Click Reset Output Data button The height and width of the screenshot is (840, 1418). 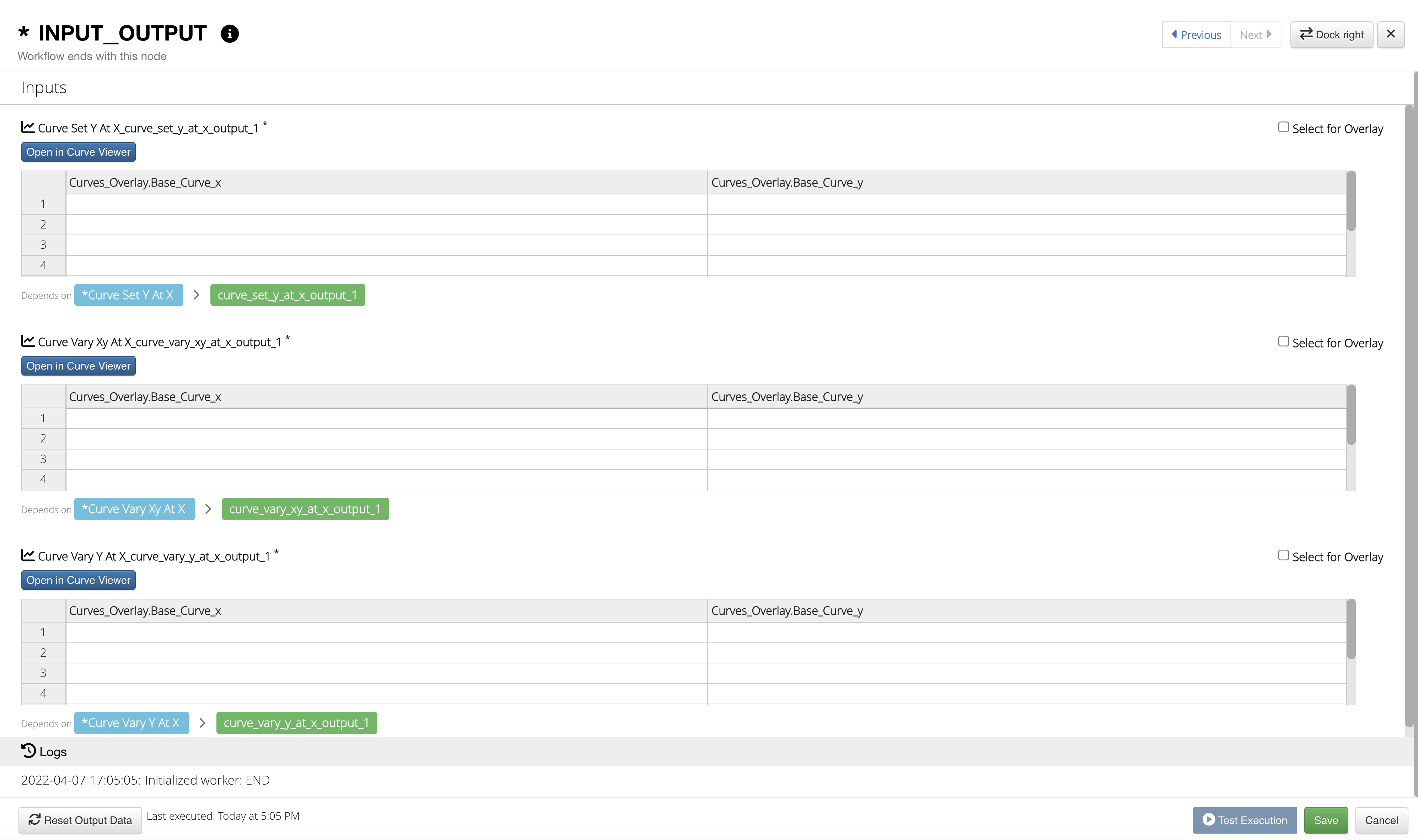pos(80,820)
